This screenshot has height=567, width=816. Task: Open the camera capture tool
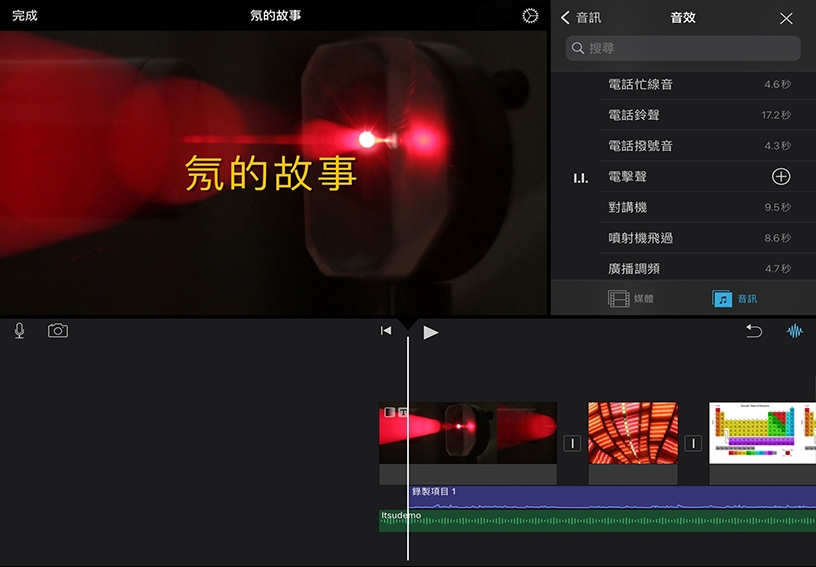pyautogui.click(x=58, y=331)
